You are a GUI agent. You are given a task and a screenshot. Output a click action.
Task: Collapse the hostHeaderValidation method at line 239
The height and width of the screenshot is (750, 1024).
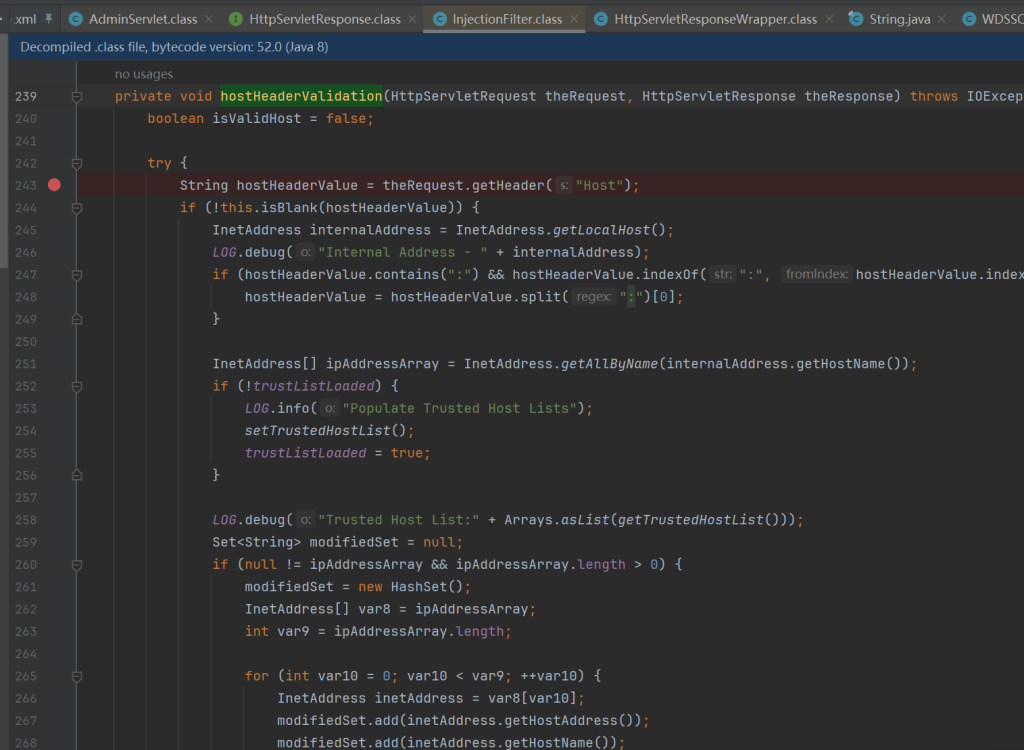[x=76, y=97]
